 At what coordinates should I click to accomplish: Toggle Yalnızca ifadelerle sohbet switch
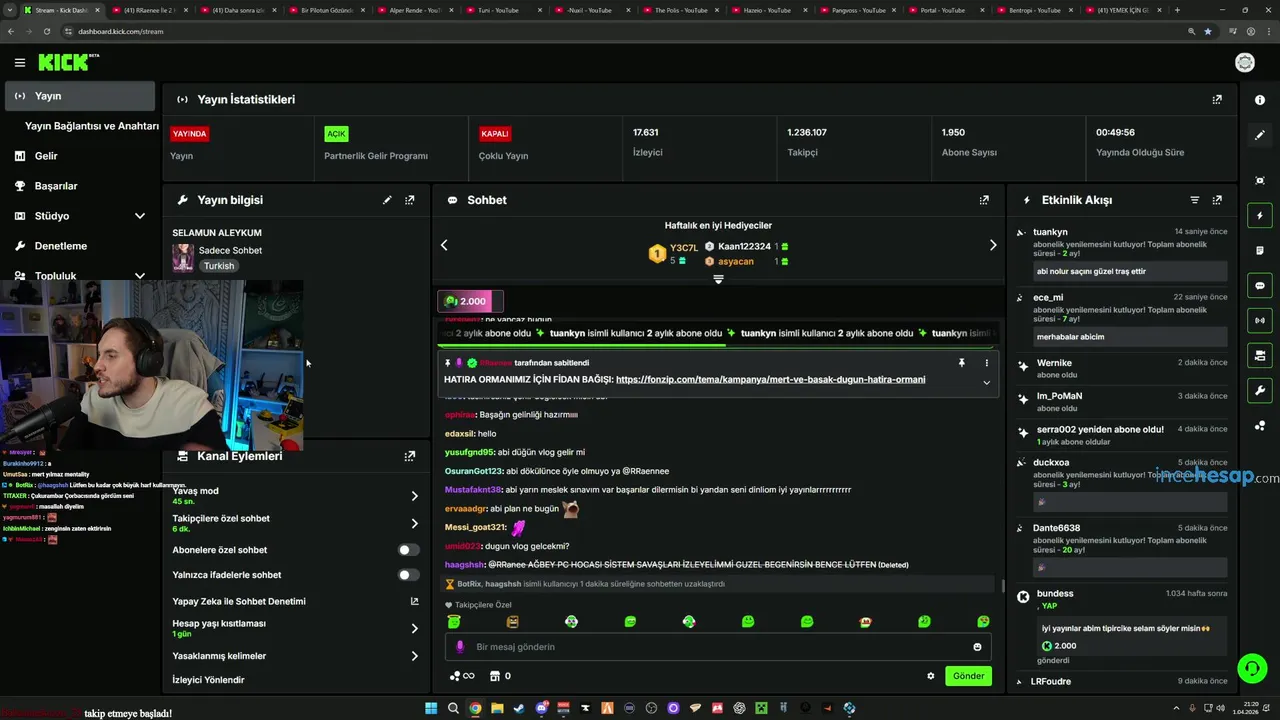pos(408,575)
